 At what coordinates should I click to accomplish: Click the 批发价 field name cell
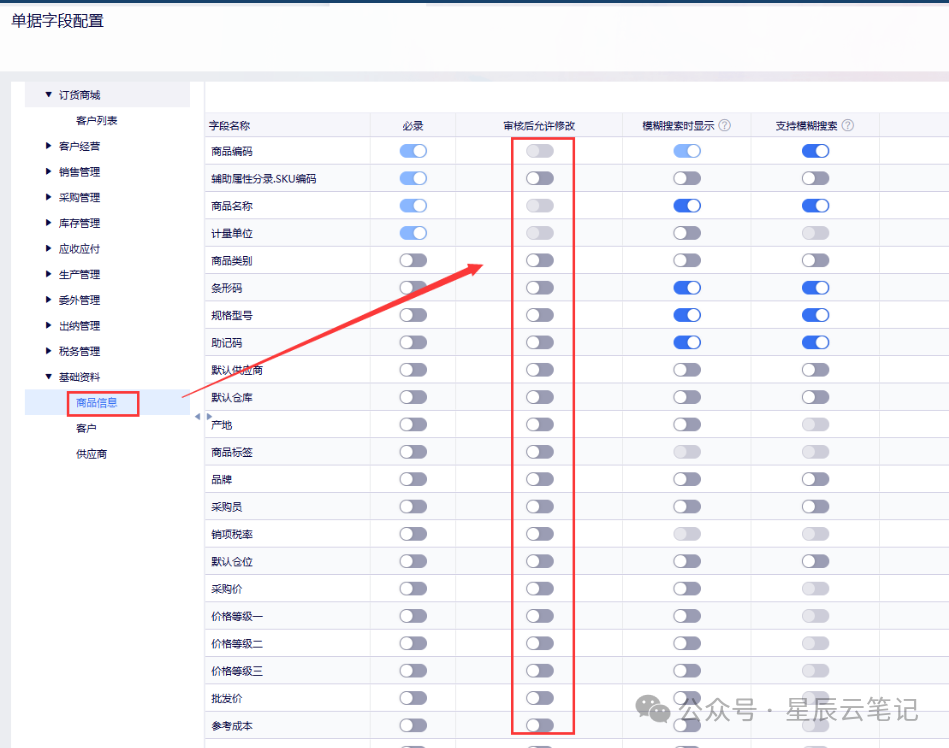click(x=226, y=698)
